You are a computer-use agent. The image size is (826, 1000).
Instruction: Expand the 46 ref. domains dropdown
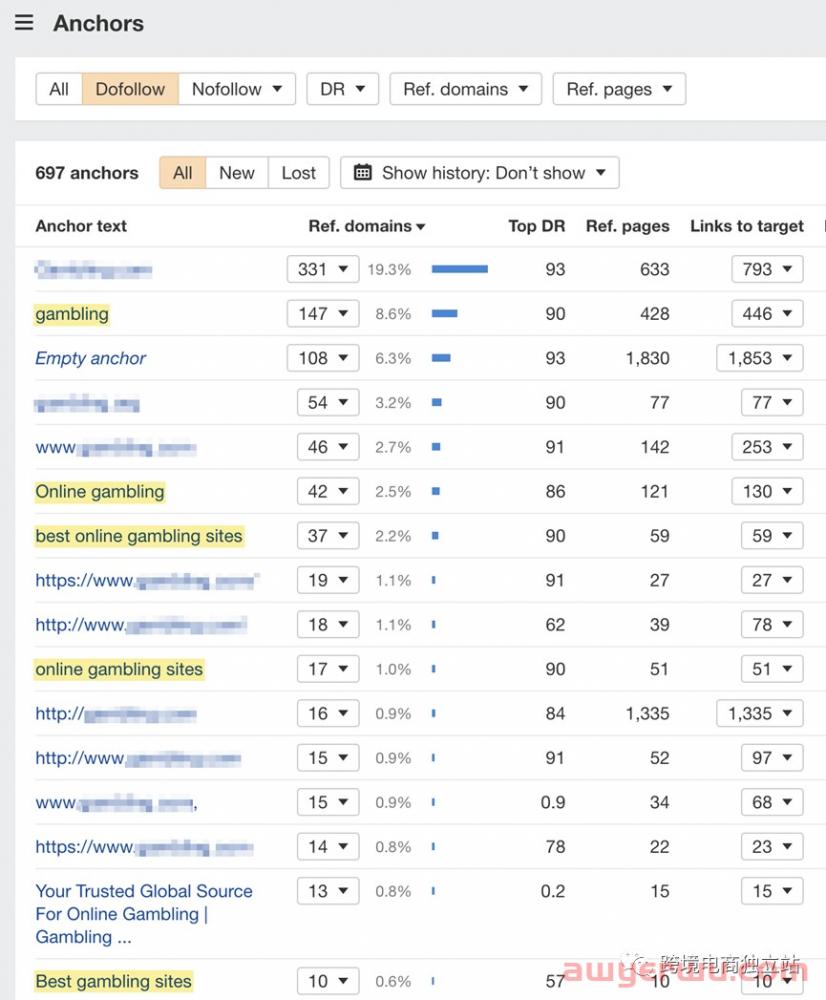coord(328,447)
